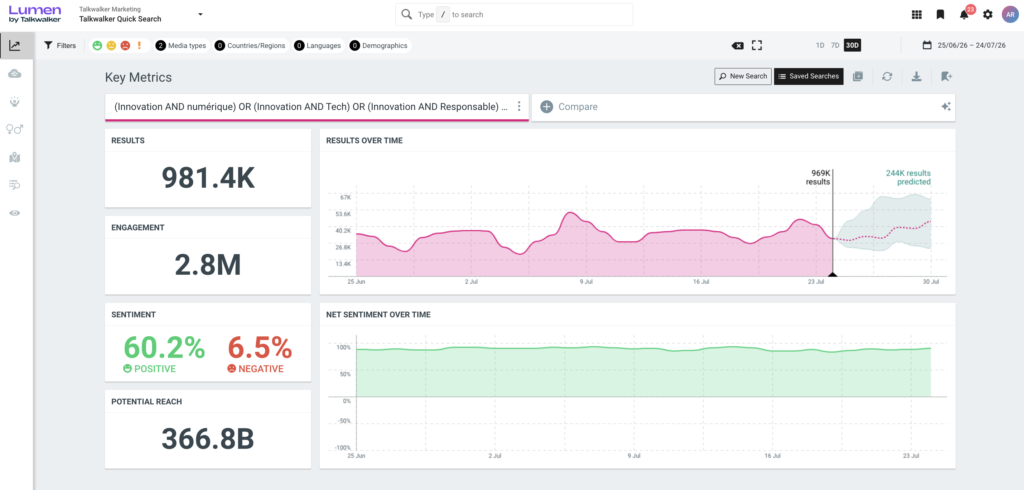Open the calendar date range picker
Image resolution: width=1024 pixels, height=490 pixels.
(963, 46)
